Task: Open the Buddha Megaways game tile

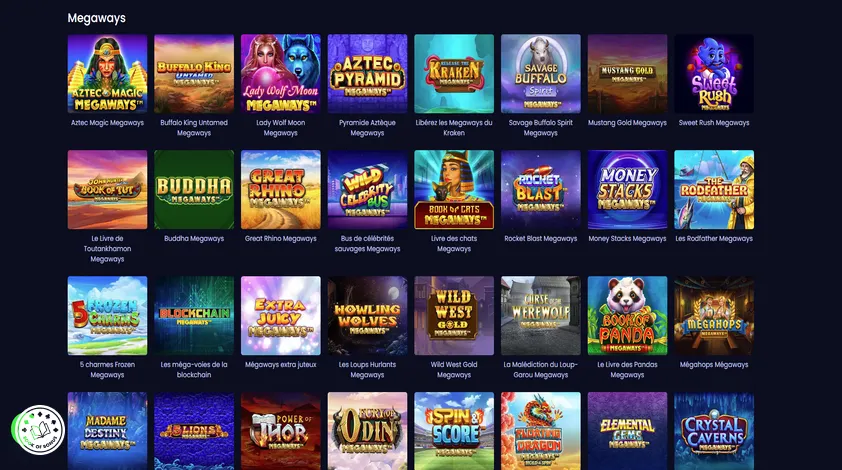Action: 194,190
